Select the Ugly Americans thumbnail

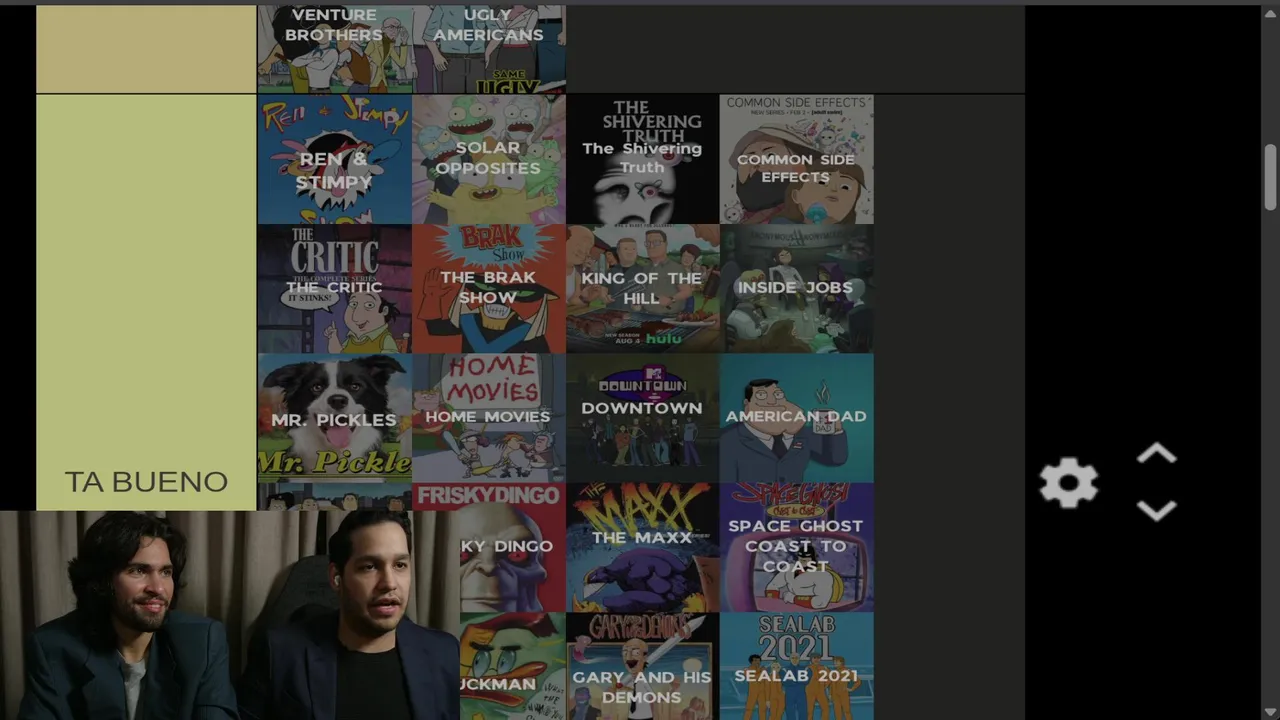(x=489, y=49)
